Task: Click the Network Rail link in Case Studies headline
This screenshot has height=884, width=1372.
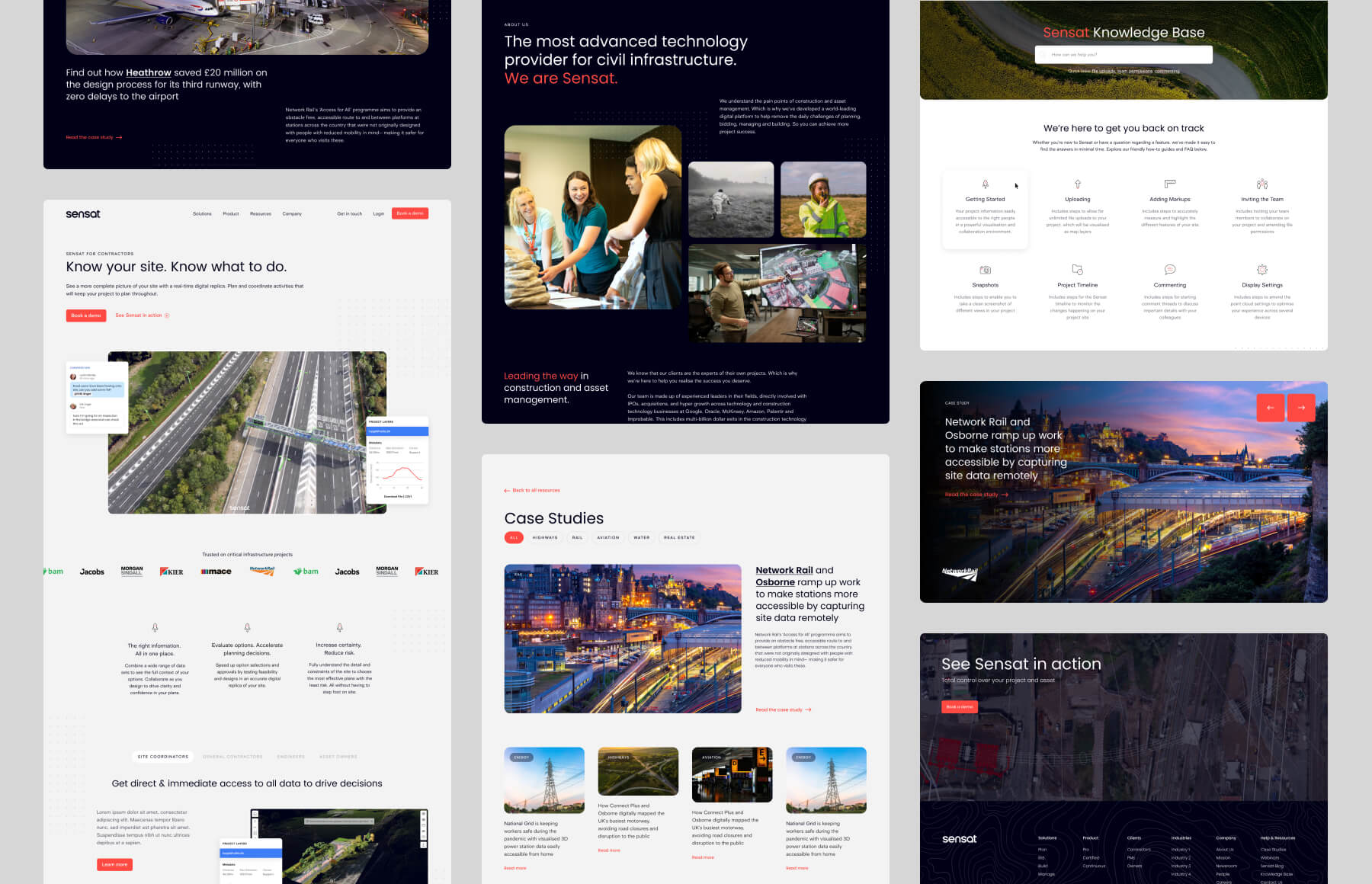Action: (x=784, y=570)
